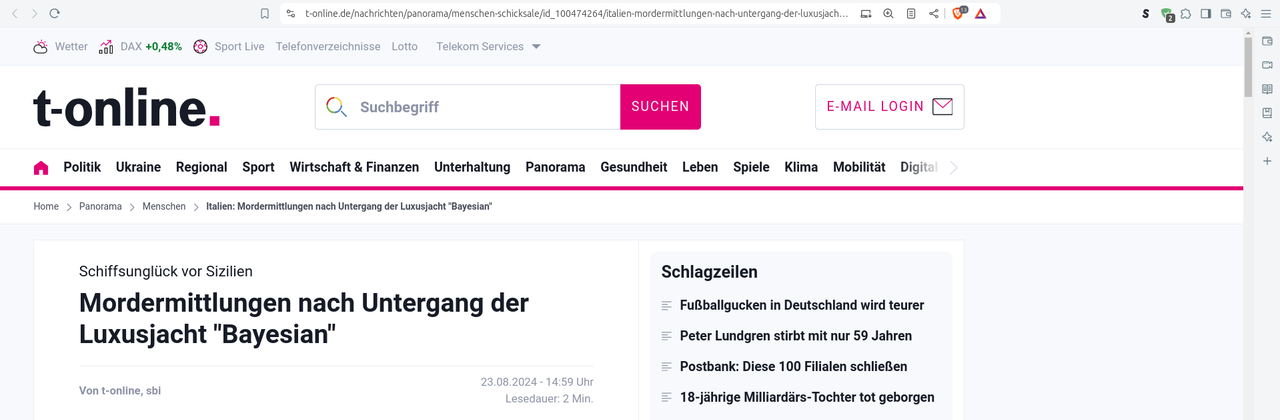Go to Home in breadcrumb
1280x420 pixels.
click(46, 206)
